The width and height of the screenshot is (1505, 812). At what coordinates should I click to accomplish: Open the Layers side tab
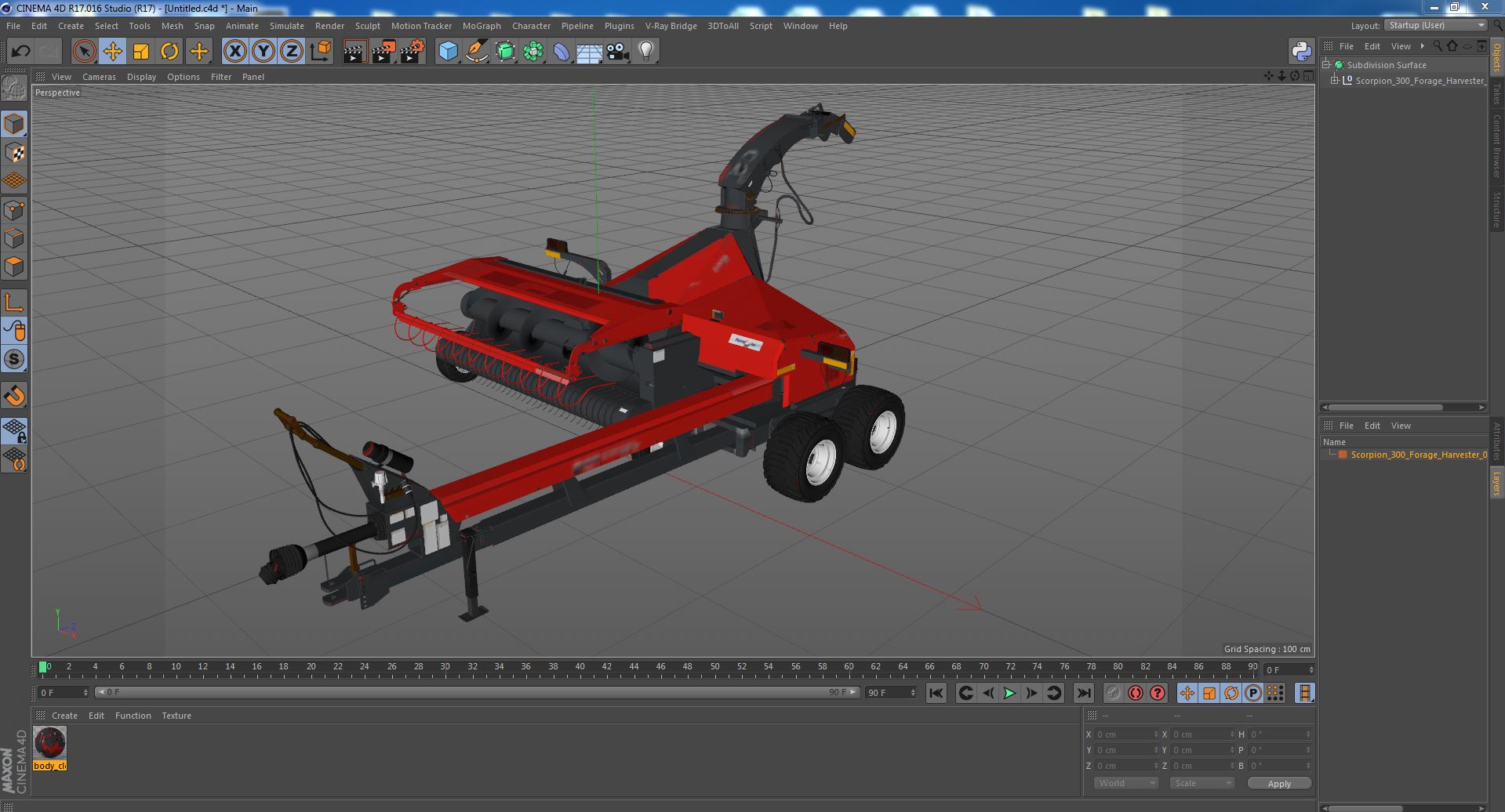tap(1496, 484)
